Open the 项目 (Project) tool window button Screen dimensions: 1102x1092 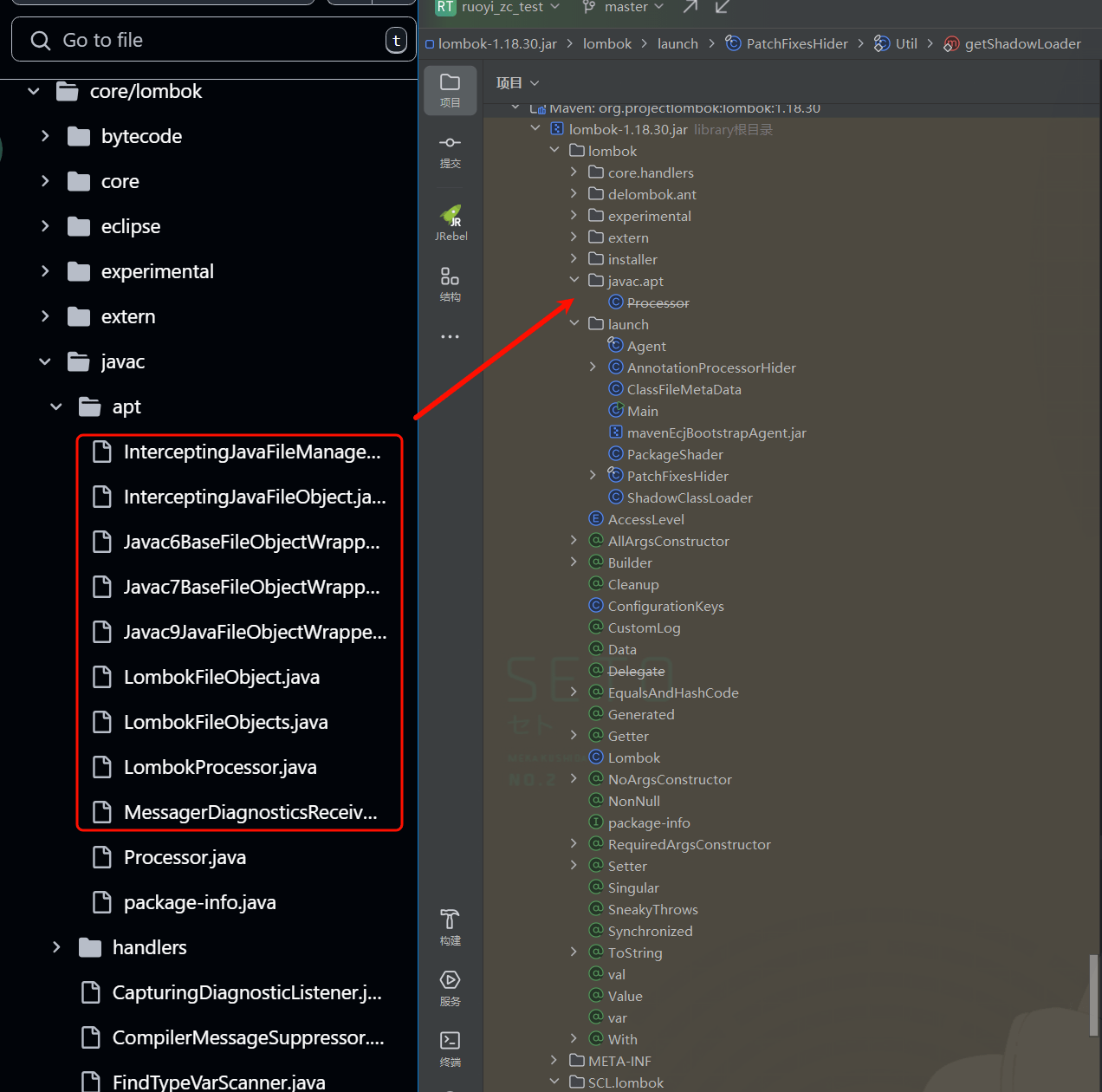tap(451, 90)
